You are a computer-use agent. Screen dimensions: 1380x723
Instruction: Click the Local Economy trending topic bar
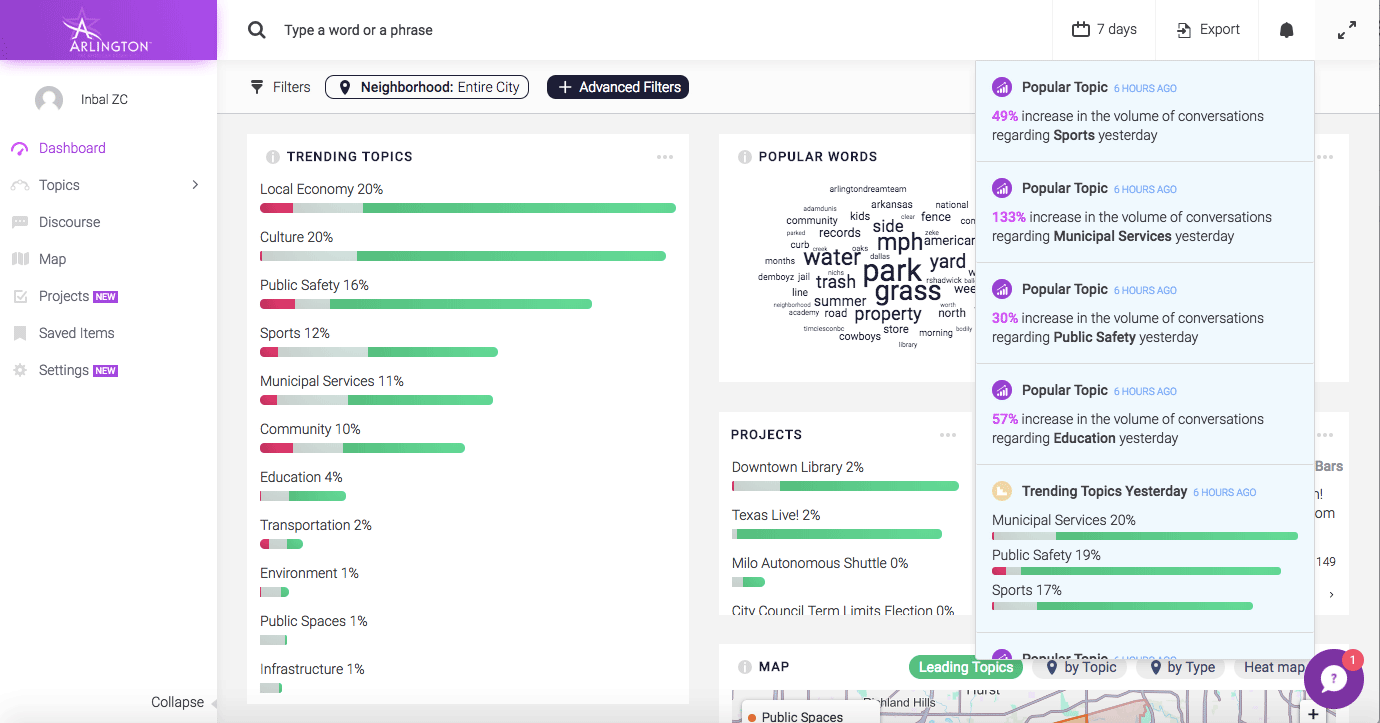click(468, 208)
